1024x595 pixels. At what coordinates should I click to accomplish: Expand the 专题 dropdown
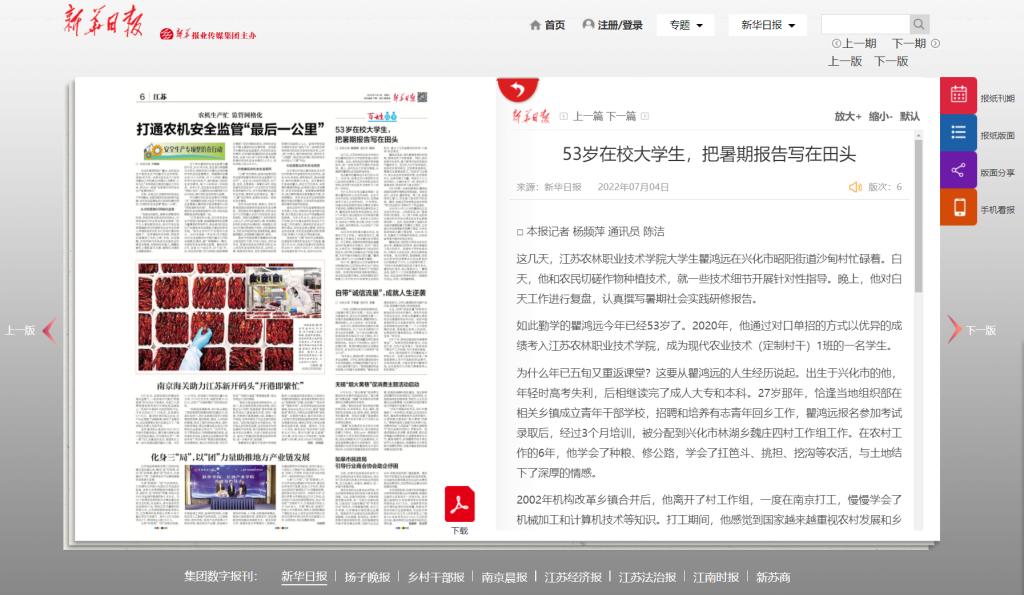[685, 25]
